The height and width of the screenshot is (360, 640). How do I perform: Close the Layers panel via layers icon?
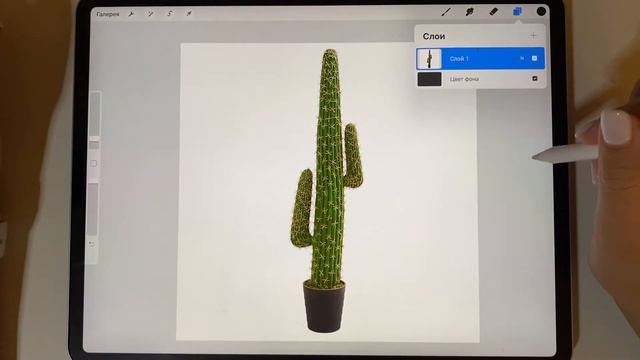point(517,12)
